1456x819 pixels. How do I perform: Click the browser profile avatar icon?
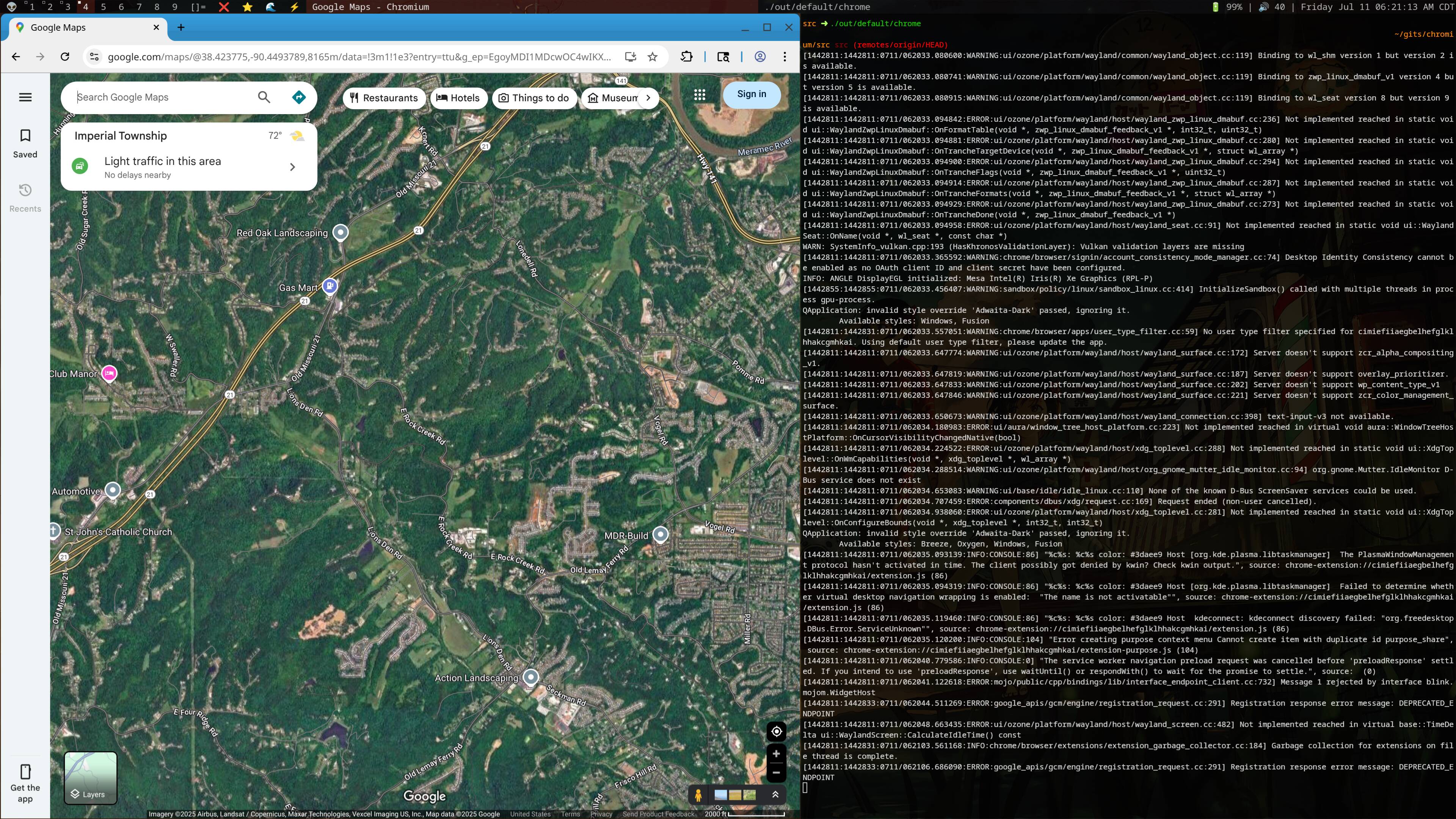[760, 56]
